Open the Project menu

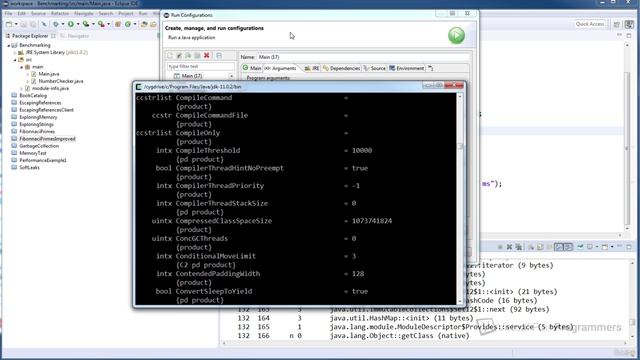coord(125,13)
